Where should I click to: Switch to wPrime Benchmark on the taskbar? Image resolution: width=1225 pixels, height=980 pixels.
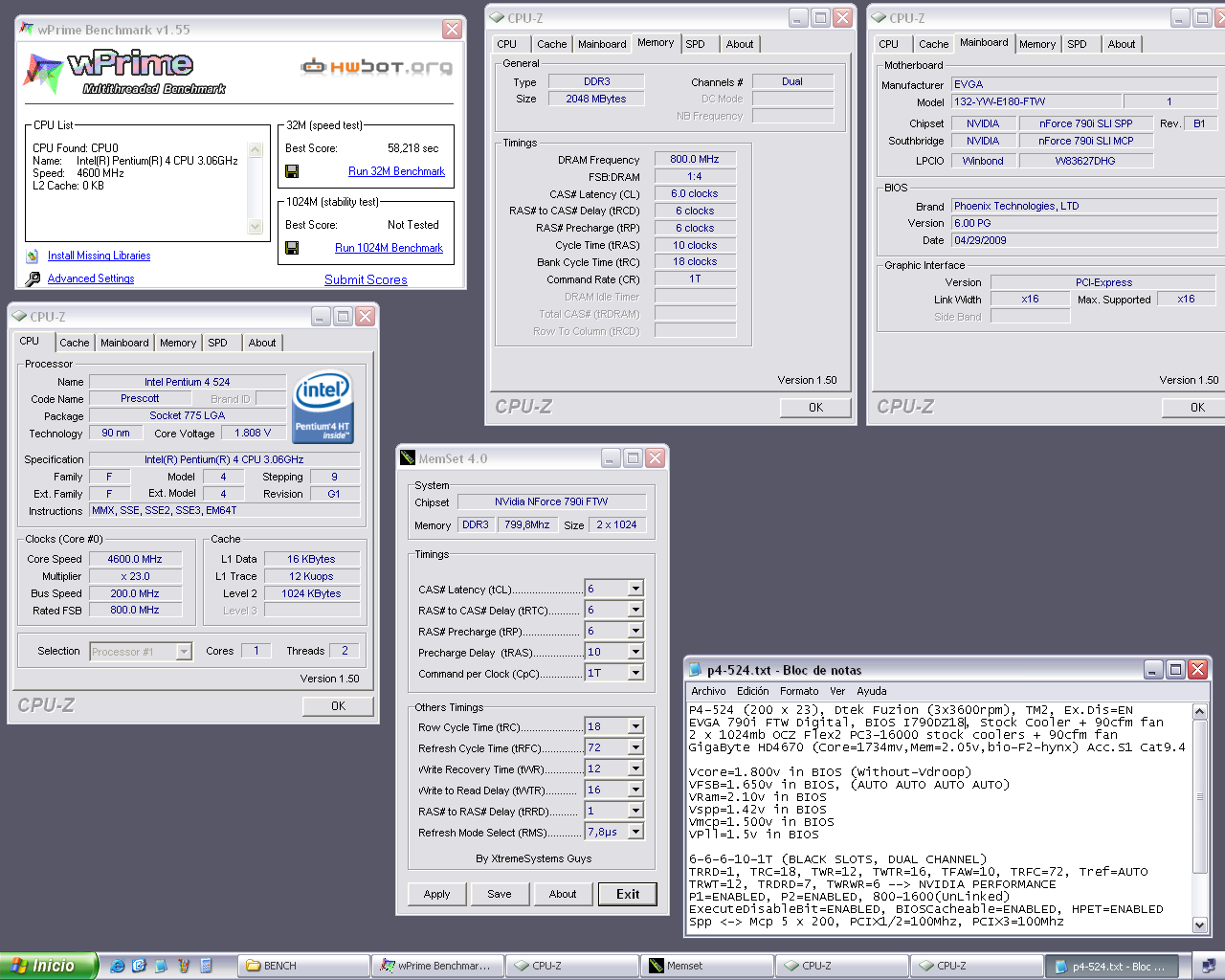tap(438, 966)
